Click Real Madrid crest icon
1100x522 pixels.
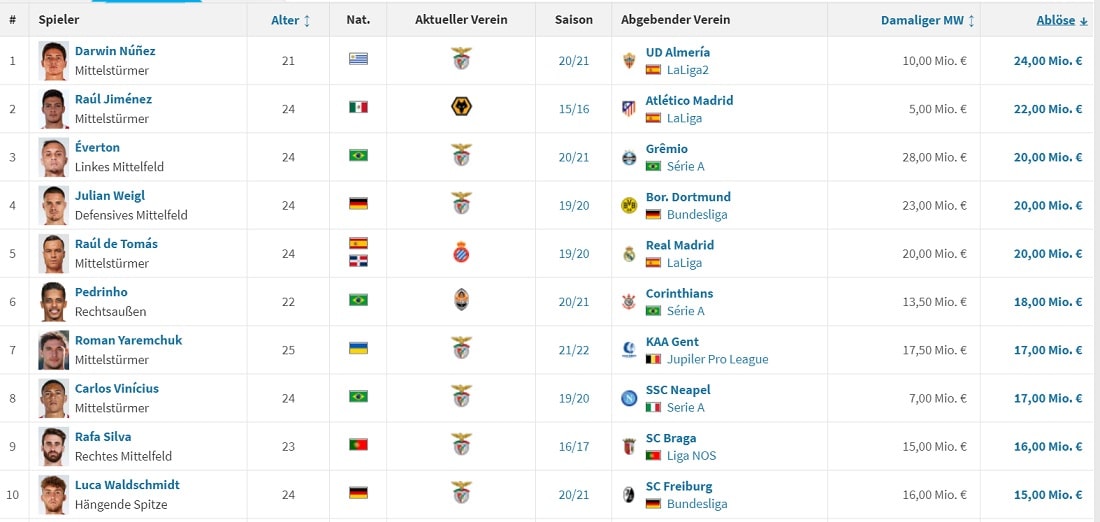pos(628,254)
